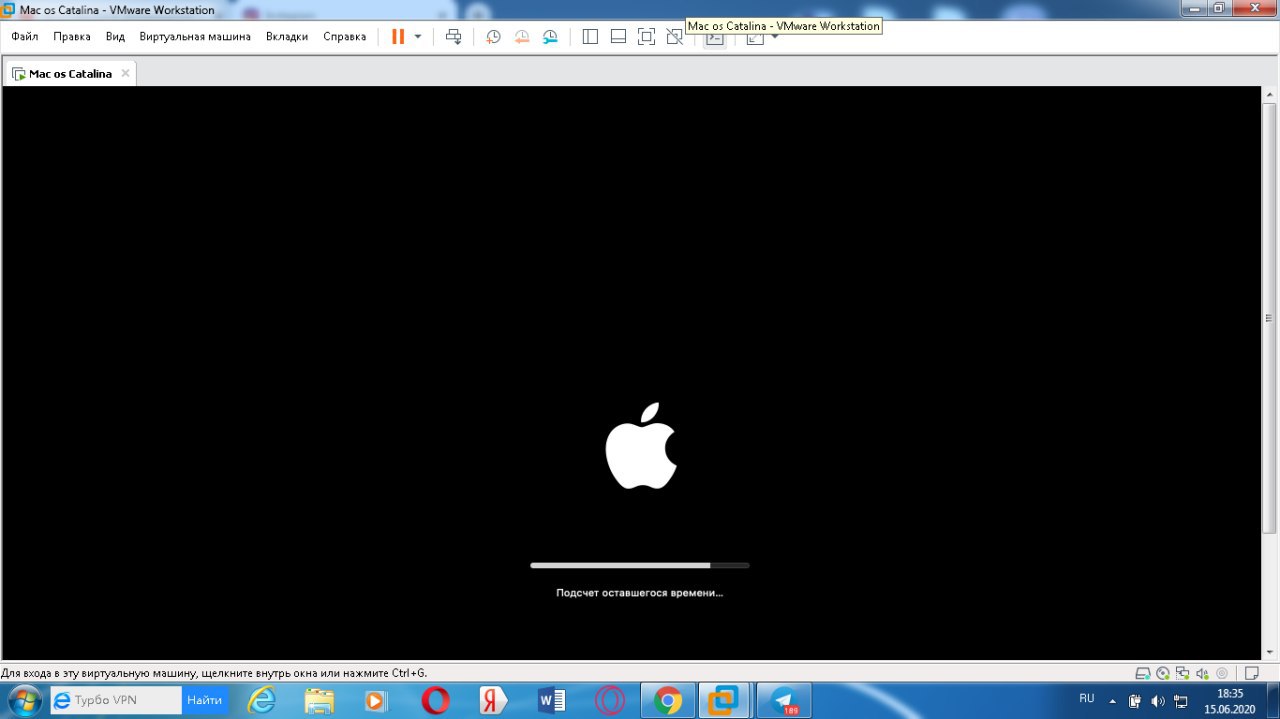Click the scroll down arrow of the VM view

(x=1270, y=653)
